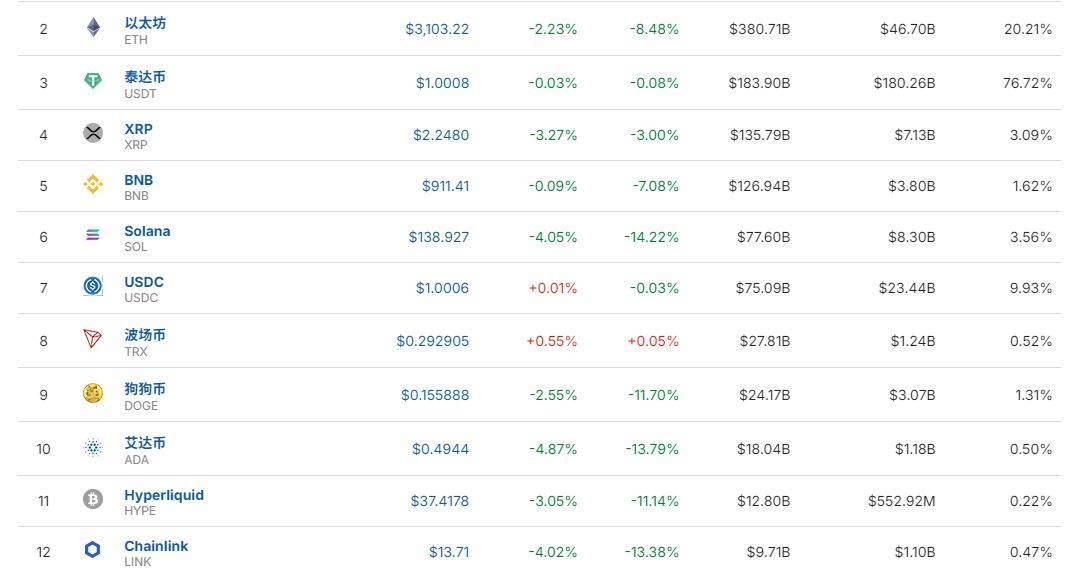Click the blue USDC coin icon
The image size is (1092, 577).
pyautogui.click(x=93, y=287)
